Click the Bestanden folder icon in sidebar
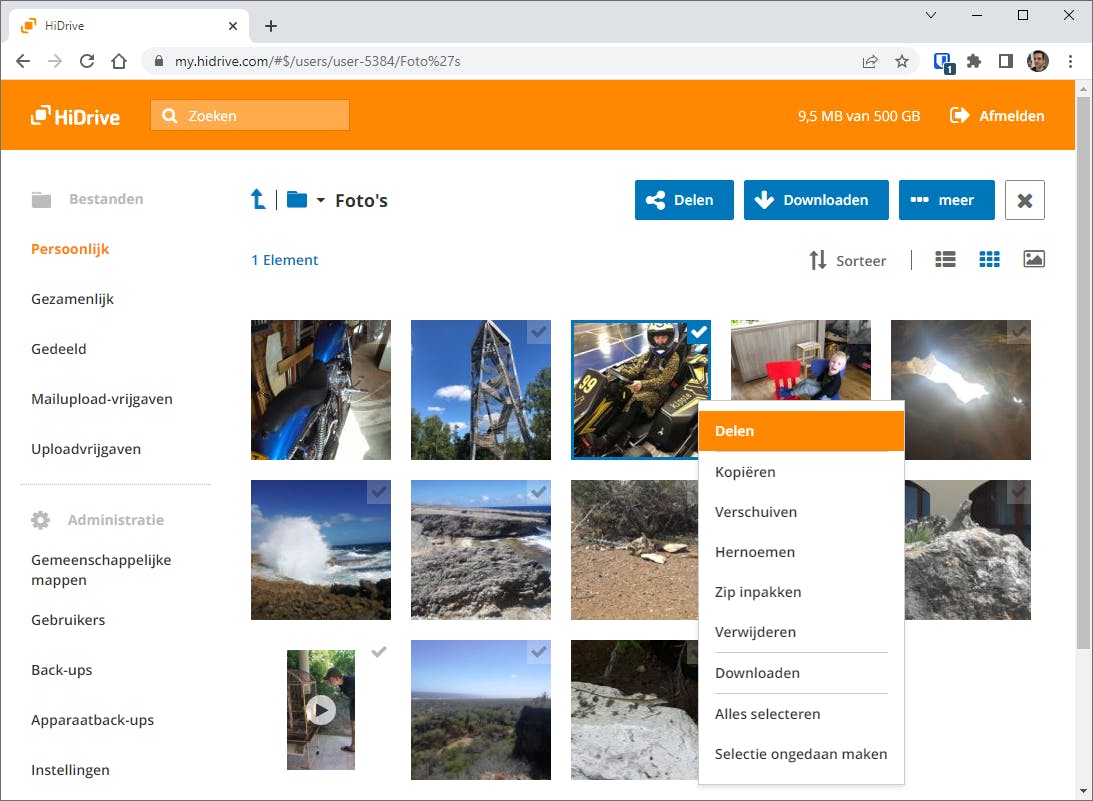 pos(41,199)
